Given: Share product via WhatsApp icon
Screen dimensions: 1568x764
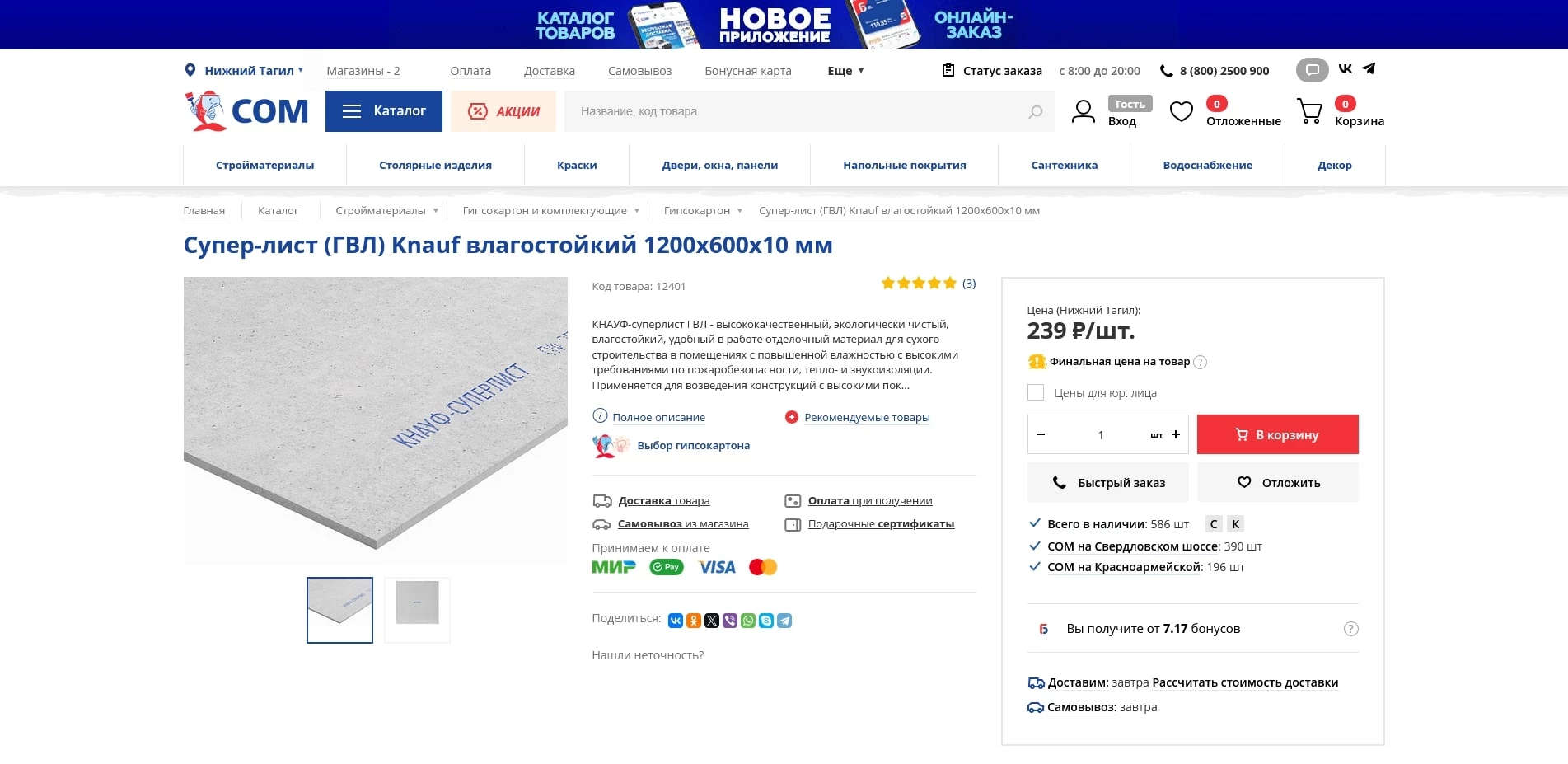Looking at the screenshot, I should point(748,621).
